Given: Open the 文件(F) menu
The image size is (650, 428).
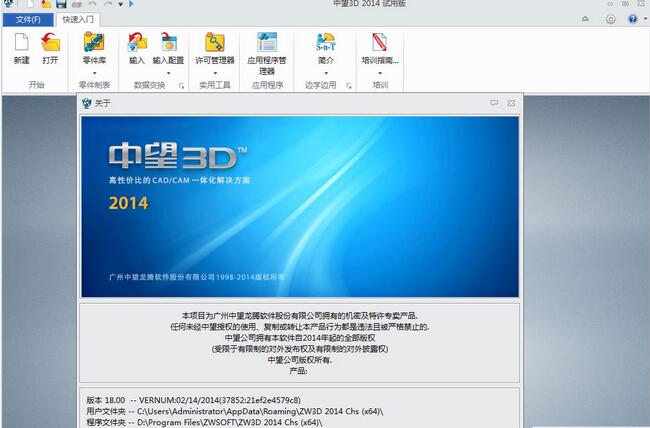Looking at the screenshot, I should coord(28,19).
